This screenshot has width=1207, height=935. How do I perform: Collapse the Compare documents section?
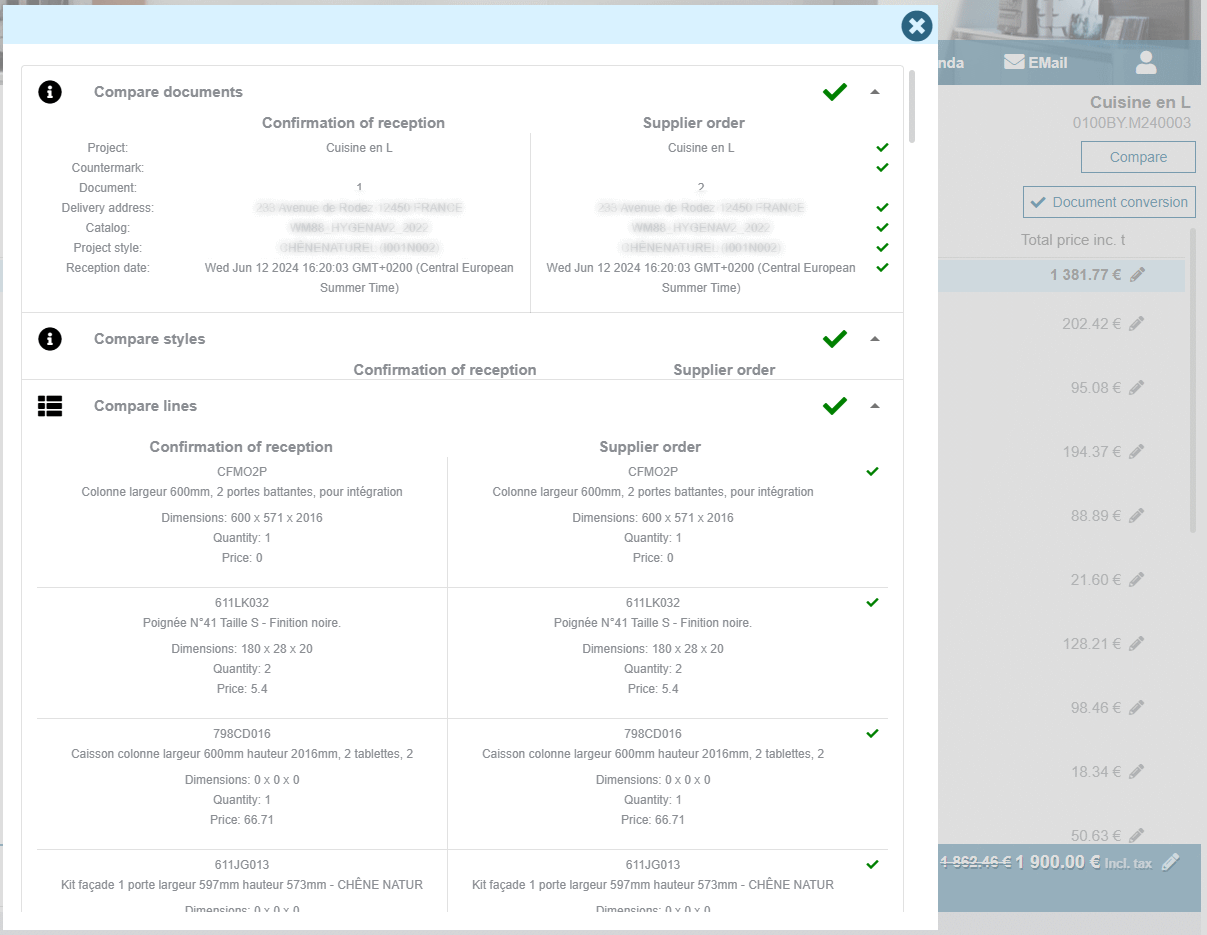[x=875, y=92]
